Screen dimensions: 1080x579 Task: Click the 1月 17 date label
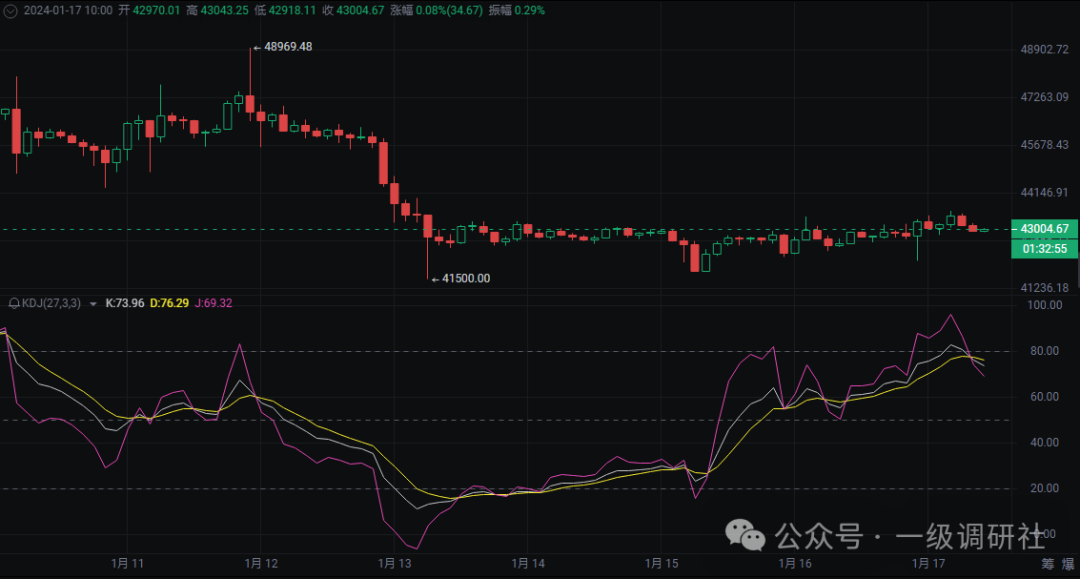pos(928,563)
